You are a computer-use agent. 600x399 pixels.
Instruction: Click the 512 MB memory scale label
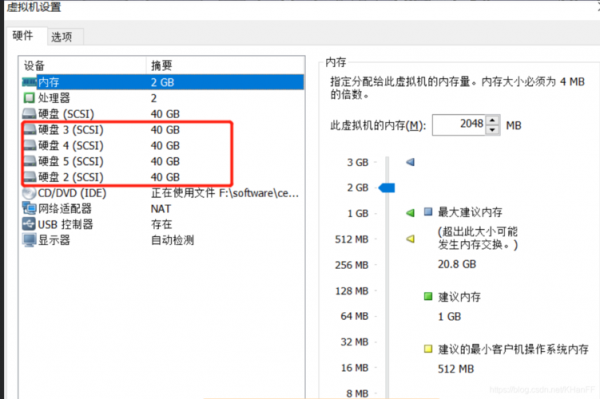[351, 239]
